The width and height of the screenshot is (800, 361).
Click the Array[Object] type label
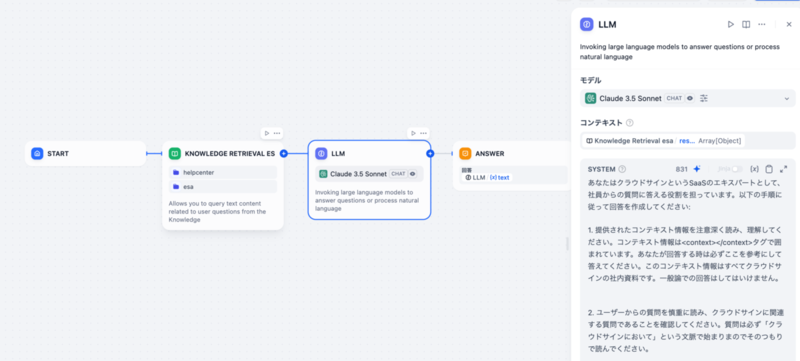click(720, 141)
